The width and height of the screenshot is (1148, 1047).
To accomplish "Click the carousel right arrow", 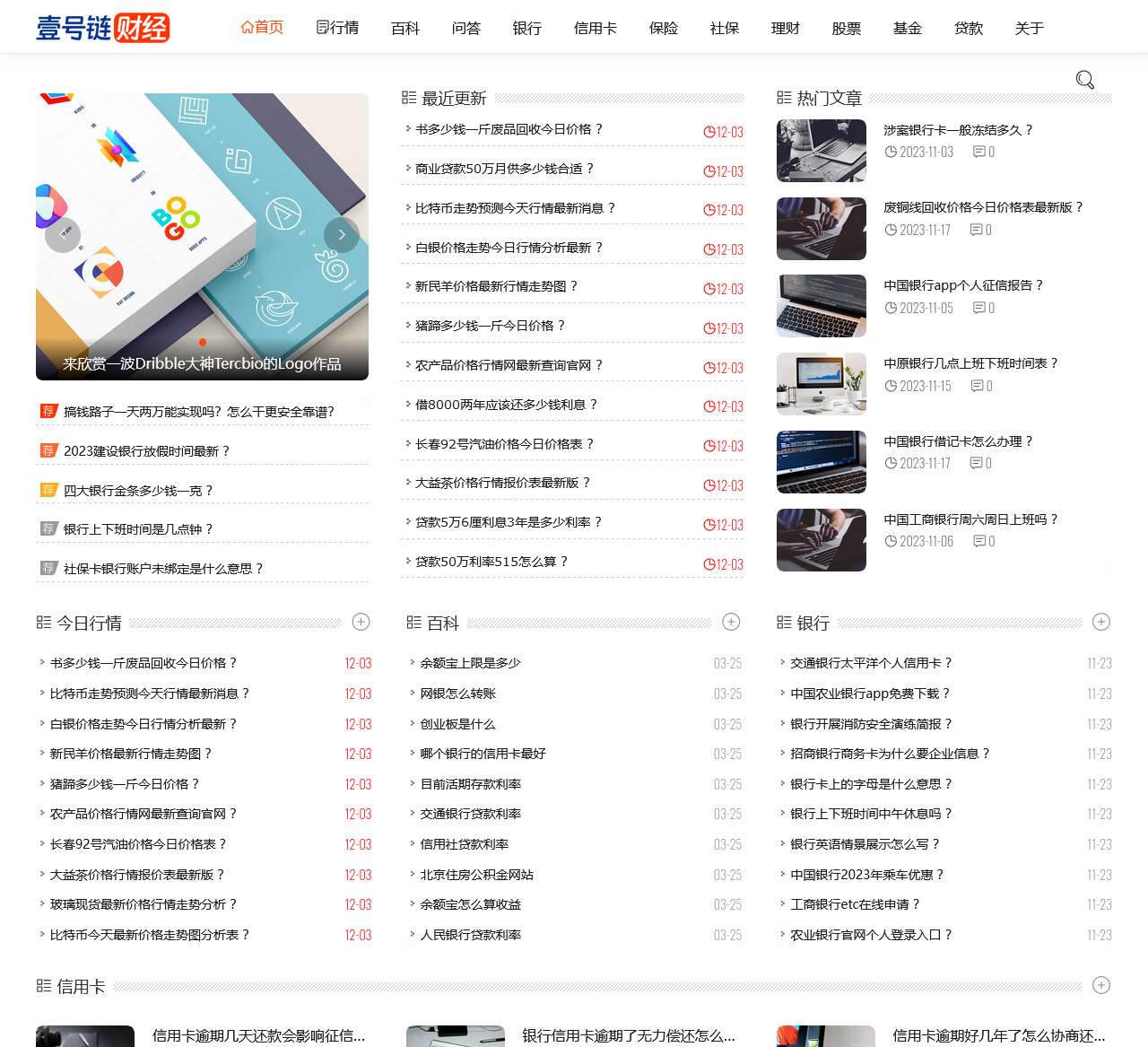I will tap(342, 234).
